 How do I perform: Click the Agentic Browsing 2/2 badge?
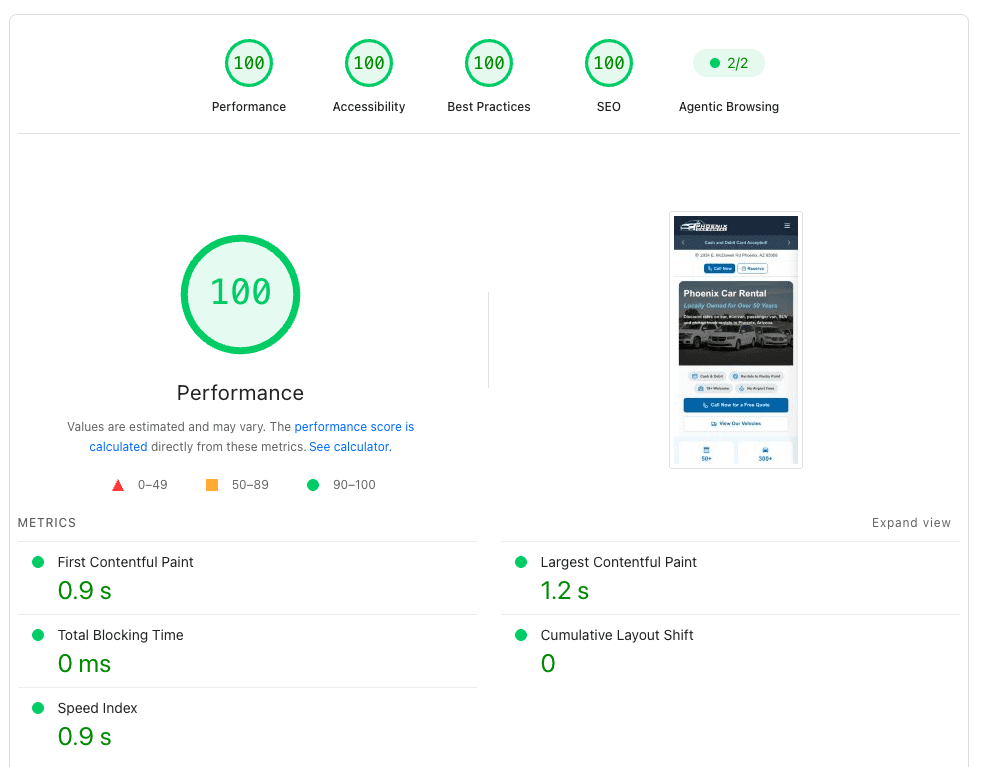729,63
